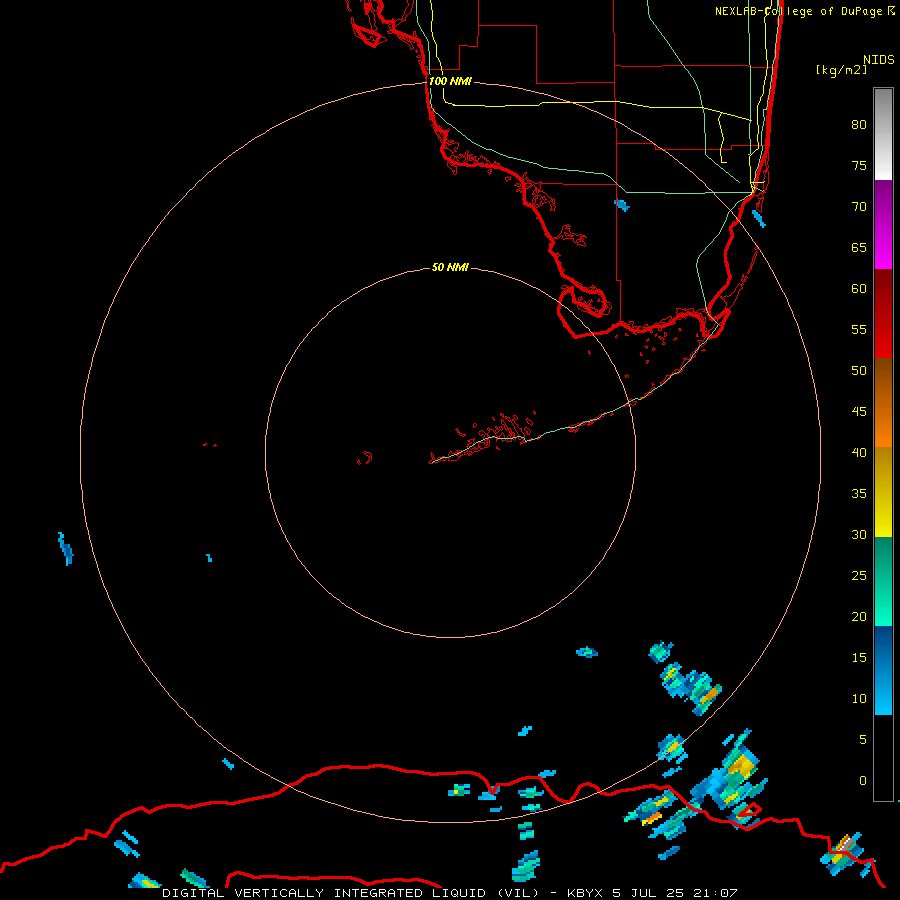
Task: Pick the dark red segment of the color bar
Action: click(883, 313)
